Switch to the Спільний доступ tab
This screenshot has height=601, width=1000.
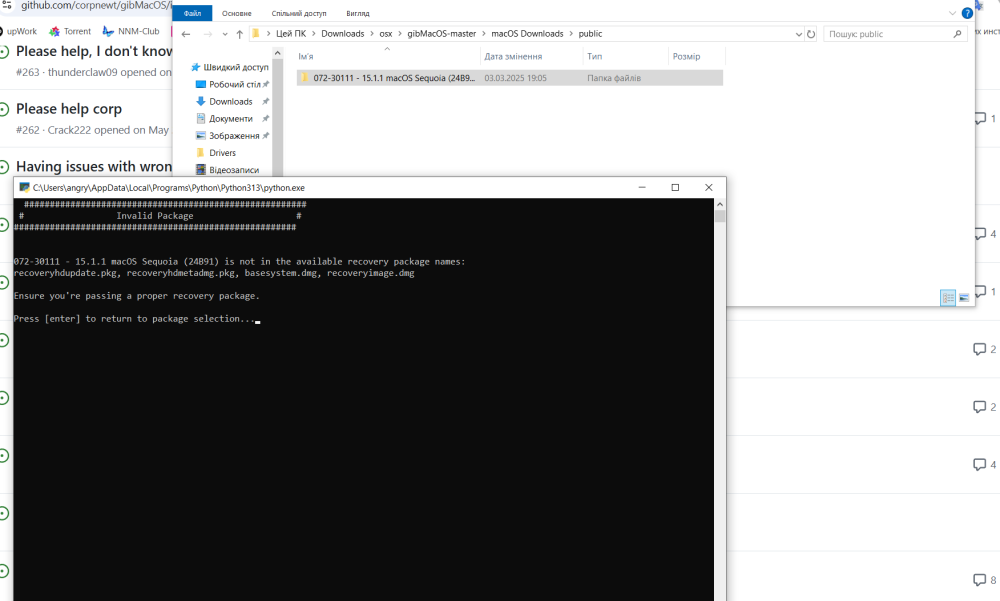pos(298,13)
